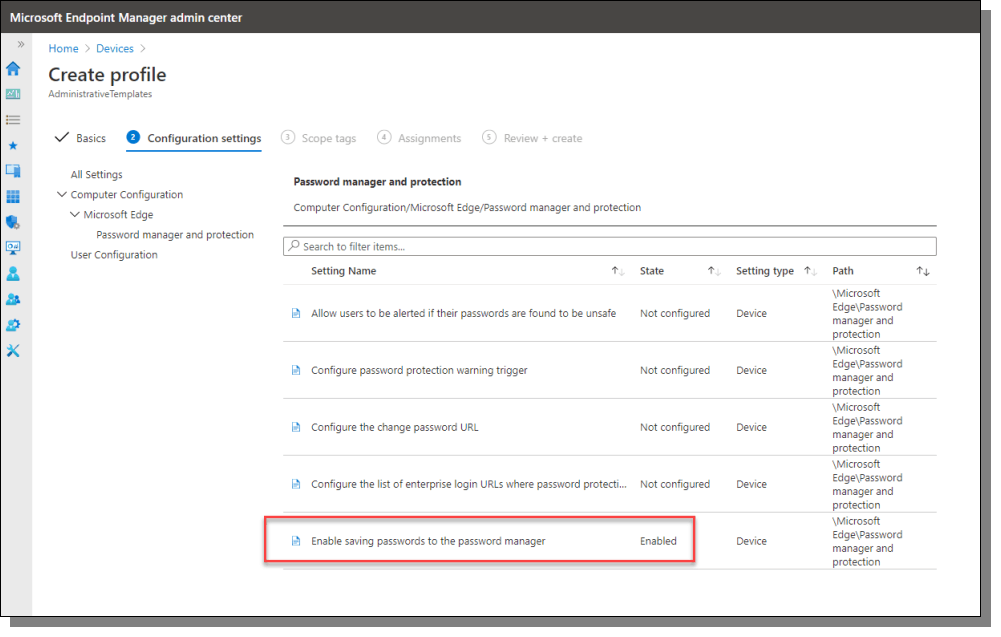Open the Users icon in sidebar
1001x637 pixels.
pyautogui.click(x=13, y=274)
